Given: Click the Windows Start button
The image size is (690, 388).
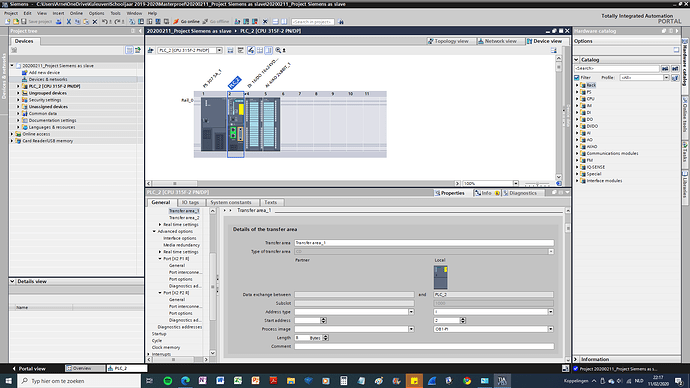Looking at the screenshot, I should pyautogui.click(x=8, y=381).
